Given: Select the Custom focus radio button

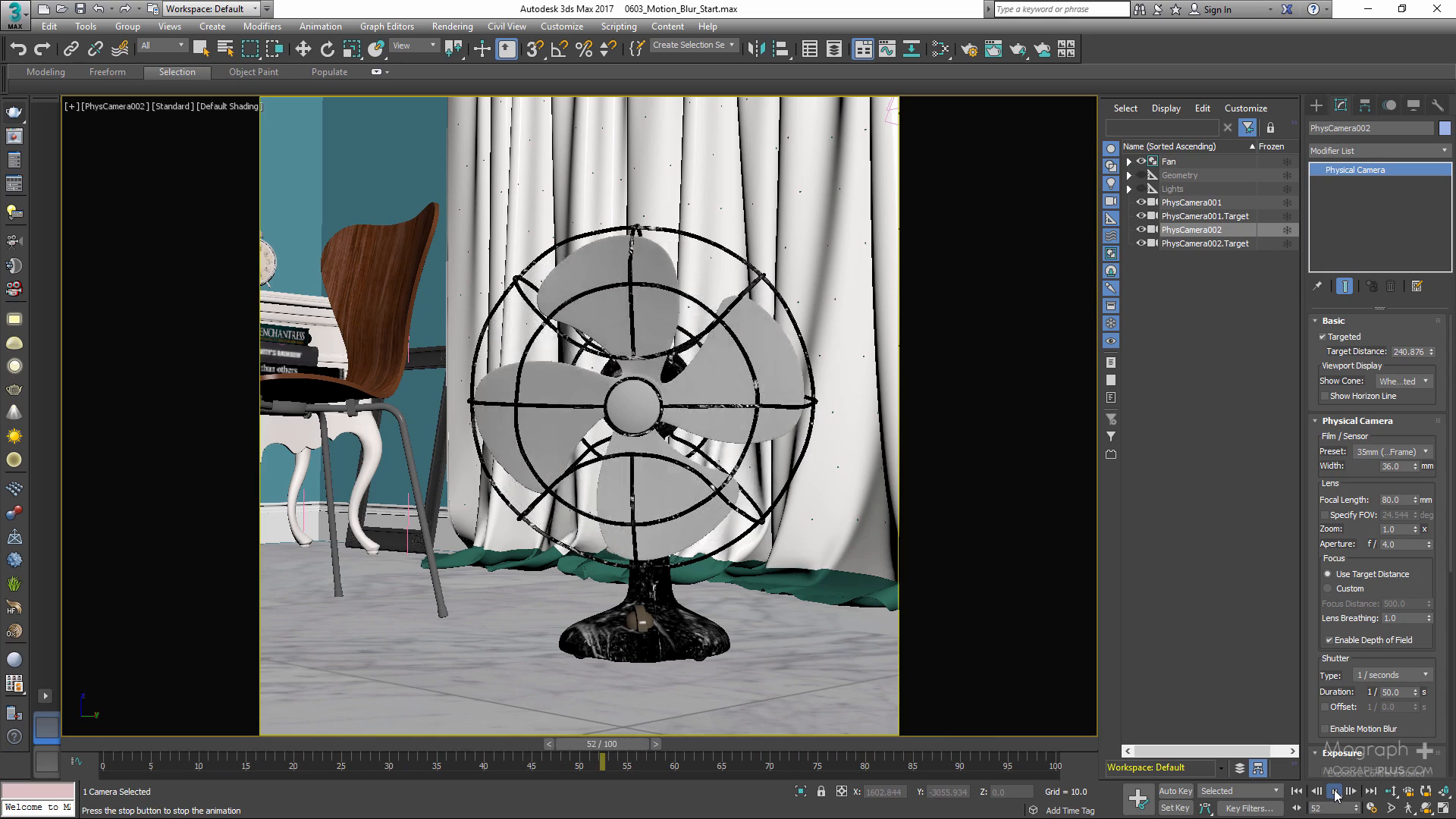Looking at the screenshot, I should (x=1328, y=588).
